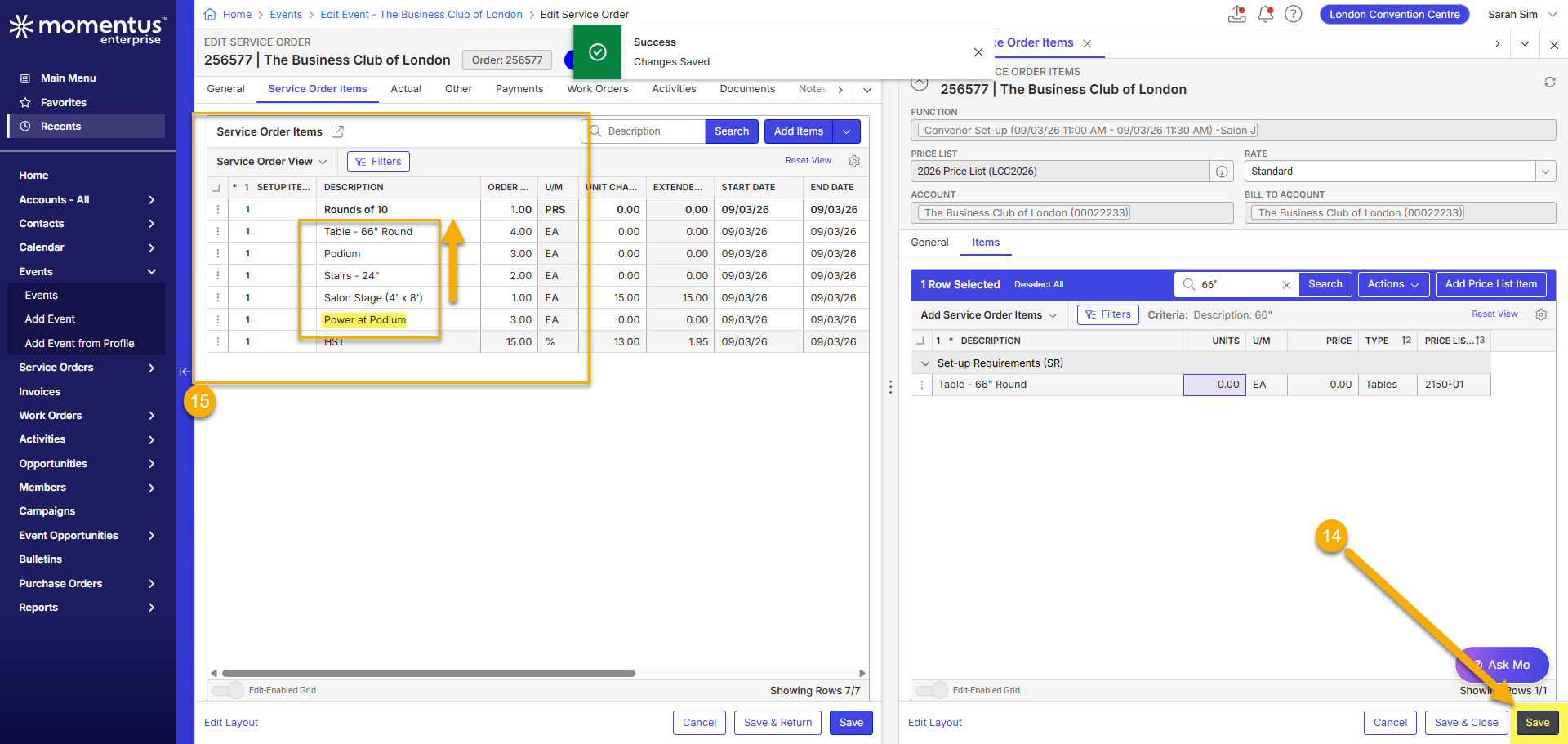
Task: Close the Service Order Items side tab
Action: (x=1087, y=43)
